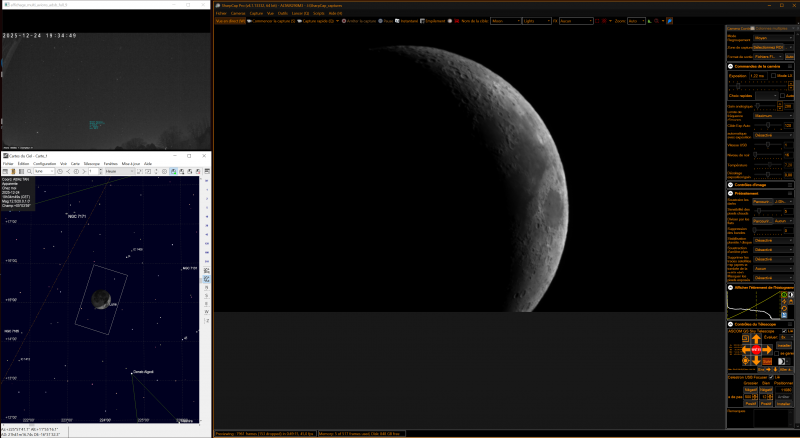
Task: Open the Scripts menu in SharpCap
Action: coord(318,13)
